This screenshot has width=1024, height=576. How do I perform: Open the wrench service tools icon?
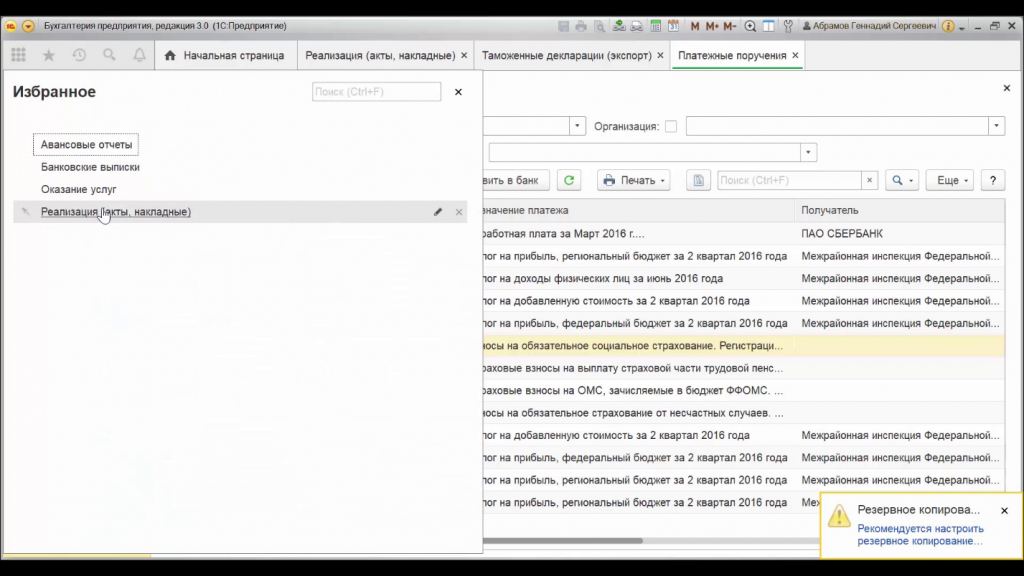pyautogui.click(x=788, y=26)
